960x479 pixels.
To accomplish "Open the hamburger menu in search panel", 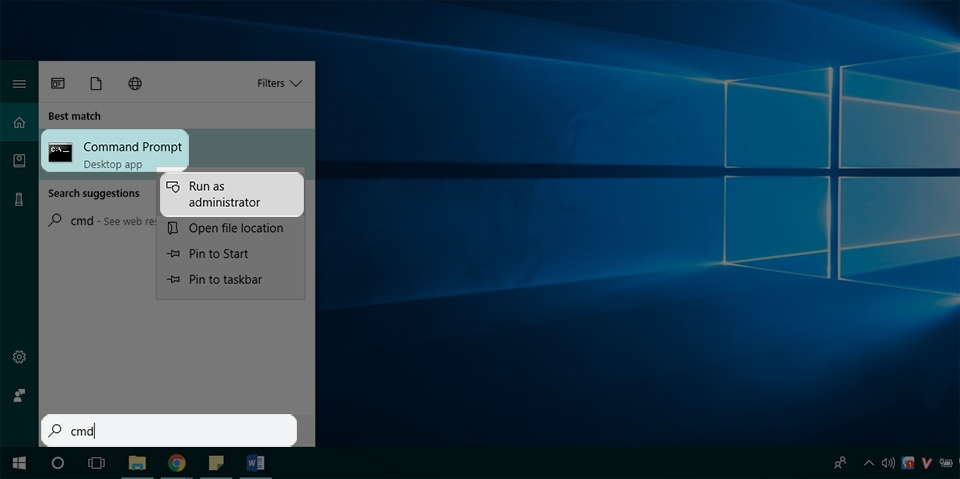I will [19, 84].
